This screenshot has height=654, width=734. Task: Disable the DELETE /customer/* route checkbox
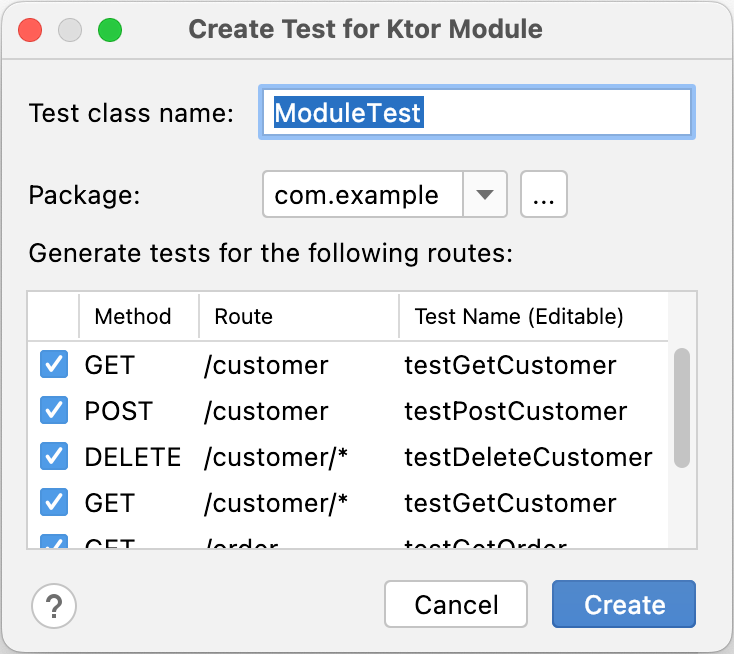[53, 457]
